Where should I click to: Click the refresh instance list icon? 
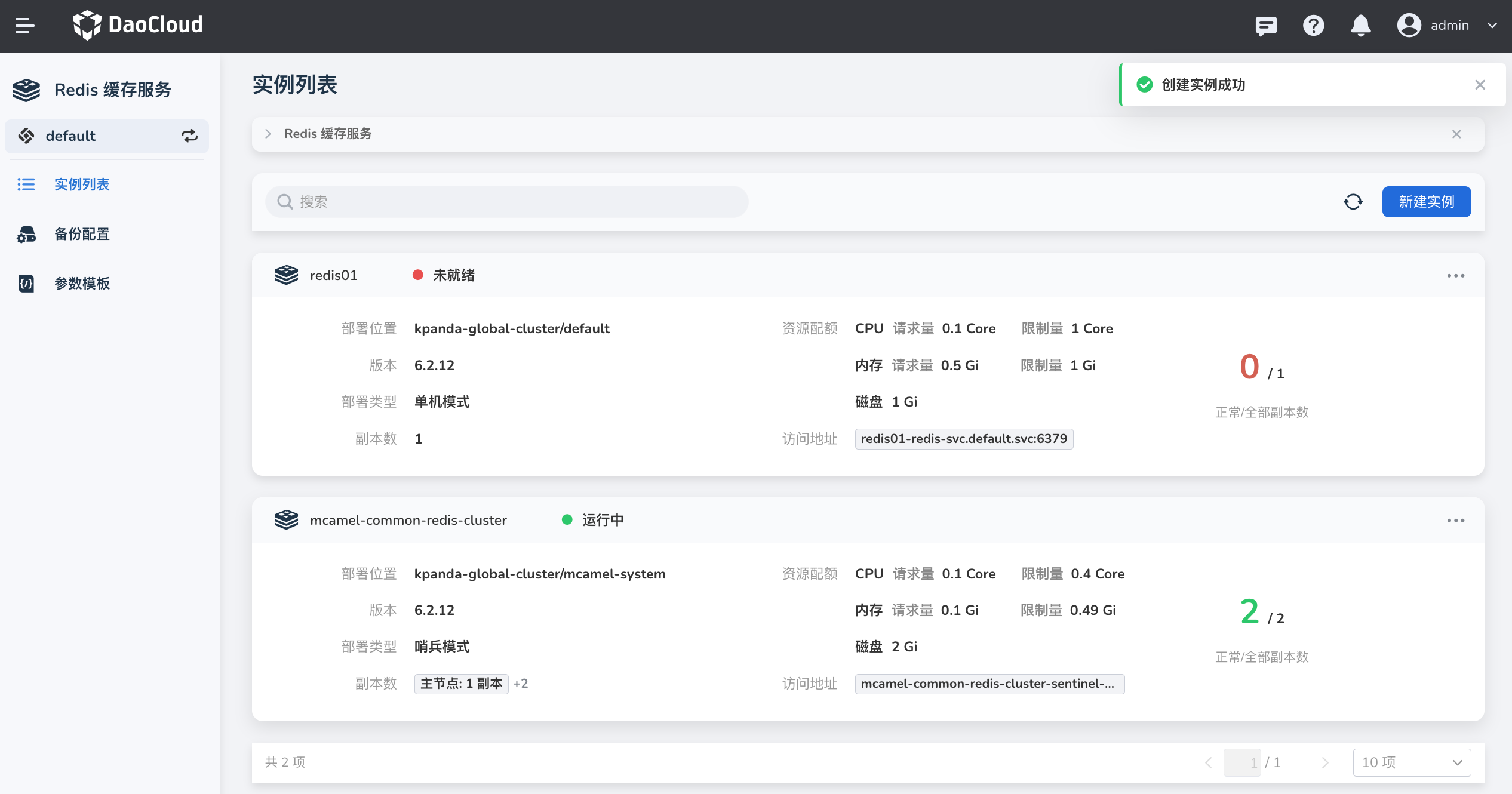coord(1353,202)
